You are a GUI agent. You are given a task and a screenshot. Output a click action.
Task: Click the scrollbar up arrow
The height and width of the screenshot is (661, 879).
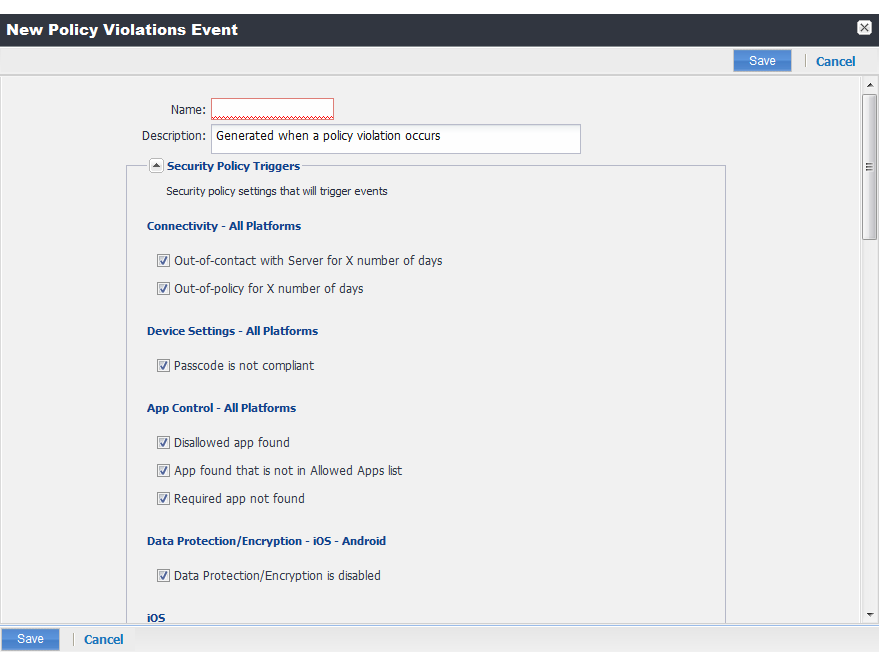pos(869,84)
